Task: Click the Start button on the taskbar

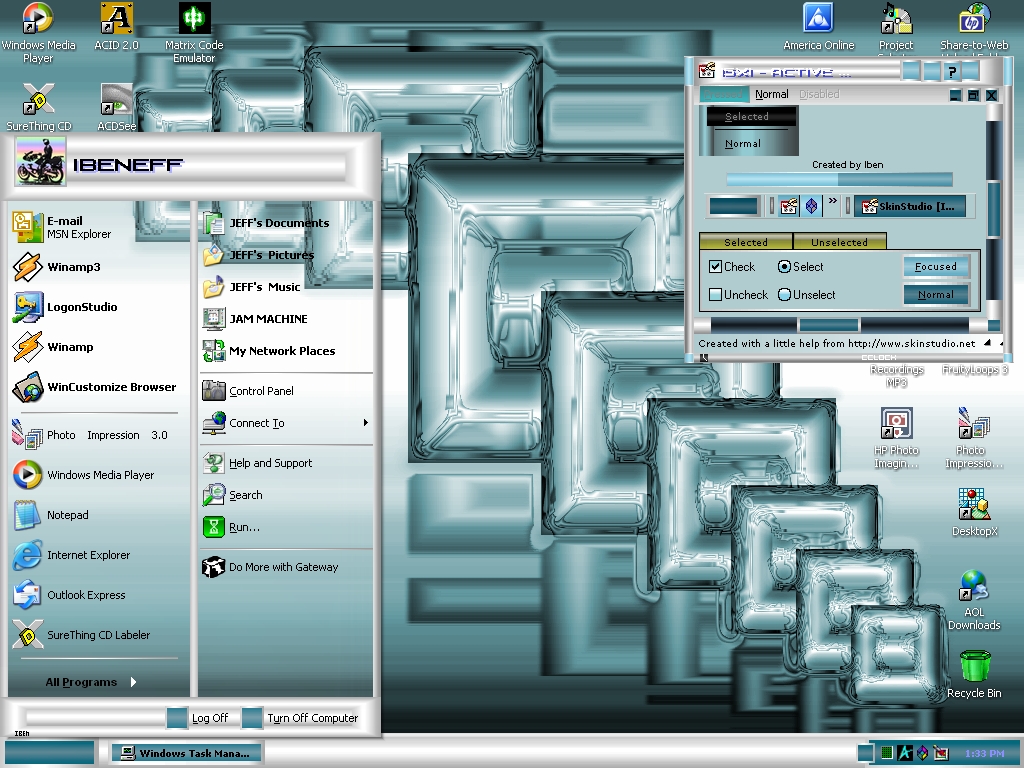Action: tap(50, 752)
